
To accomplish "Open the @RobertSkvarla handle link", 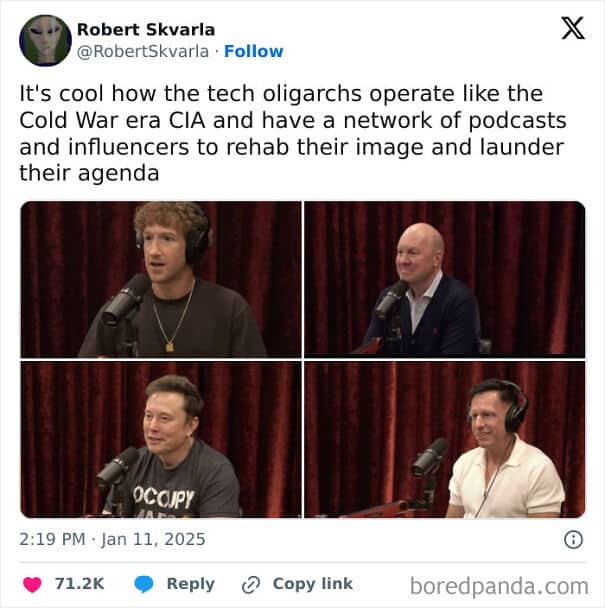I will (x=143, y=51).
